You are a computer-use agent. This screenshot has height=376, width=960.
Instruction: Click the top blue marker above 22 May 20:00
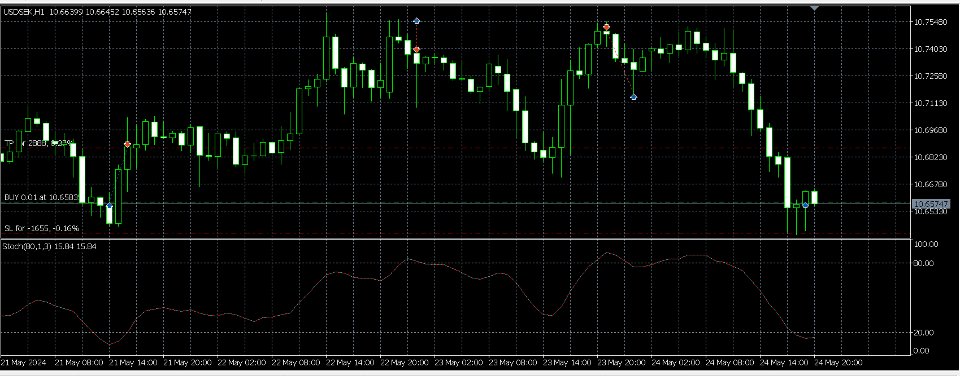coord(417,21)
